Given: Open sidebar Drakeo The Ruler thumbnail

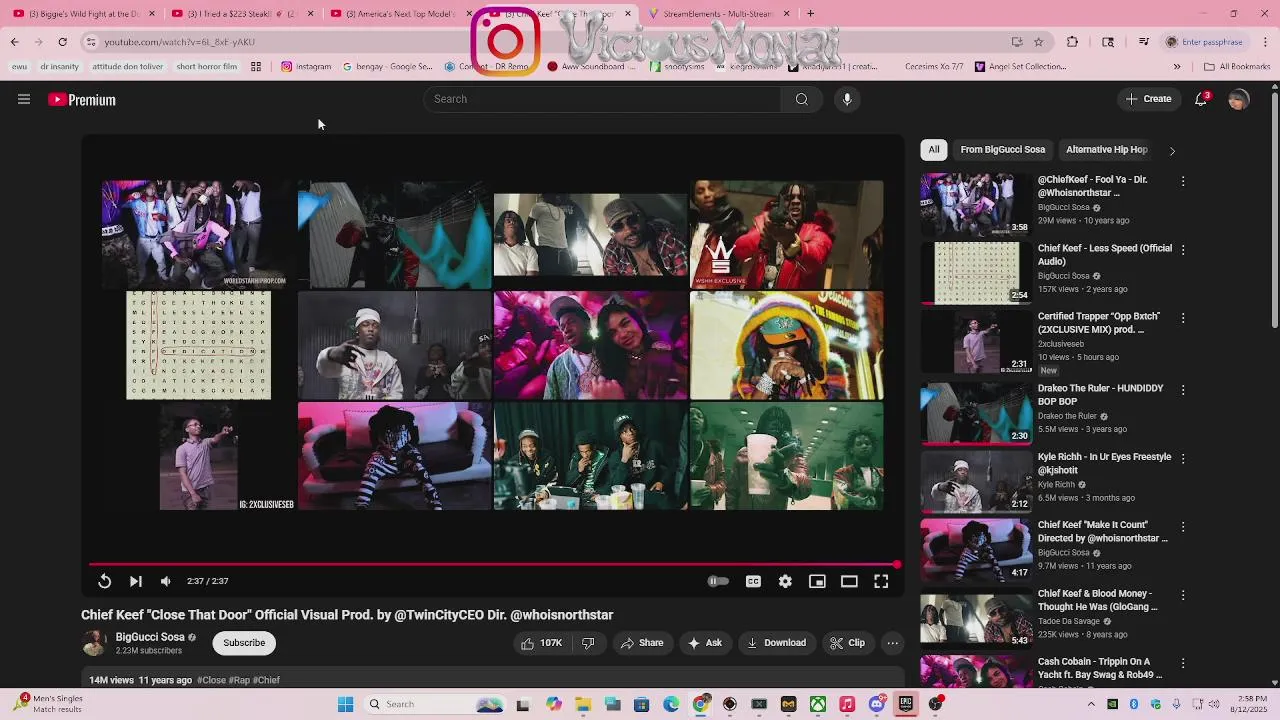Looking at the screenshot, I should [976, 413].
